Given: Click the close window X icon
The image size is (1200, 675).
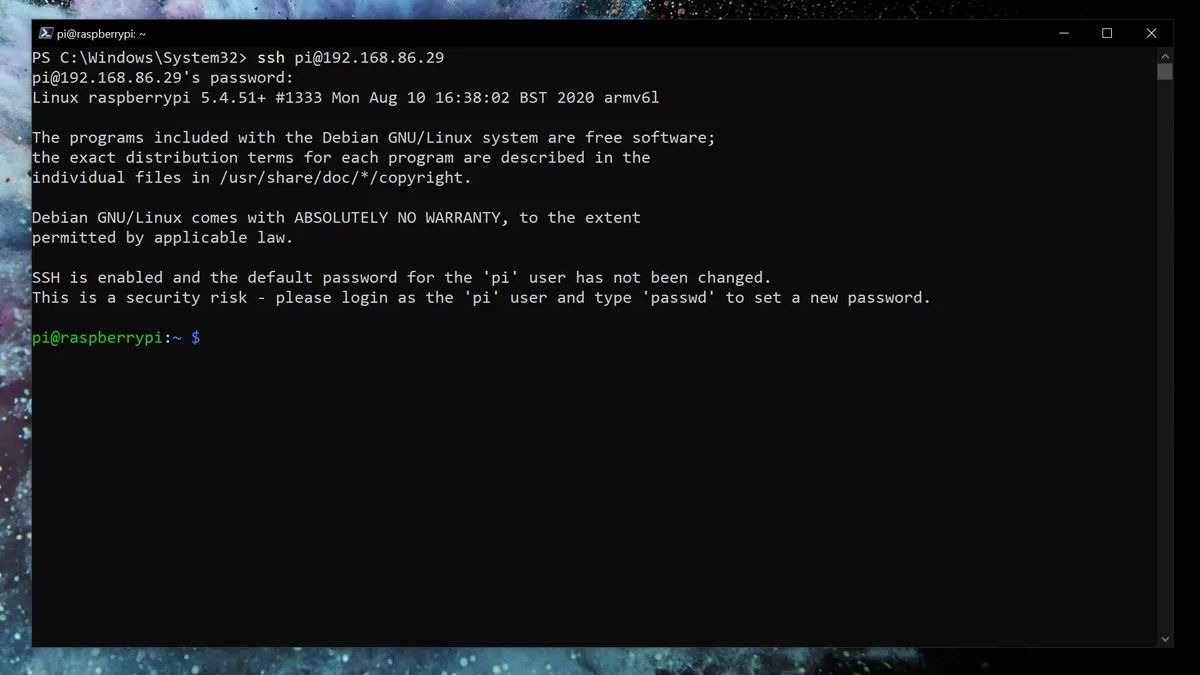Looking at the screenshot, I should point(1151,33).
